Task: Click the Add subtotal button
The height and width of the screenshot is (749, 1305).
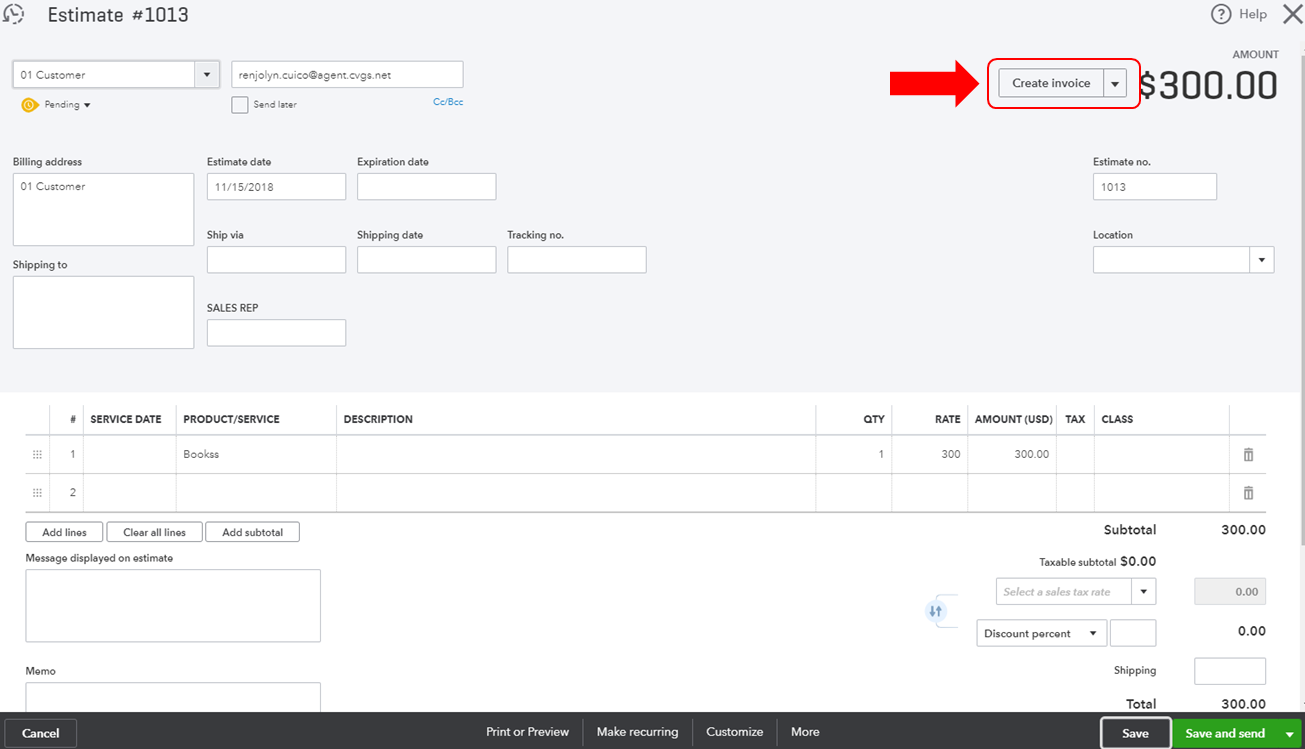Action: click(252, 531)
